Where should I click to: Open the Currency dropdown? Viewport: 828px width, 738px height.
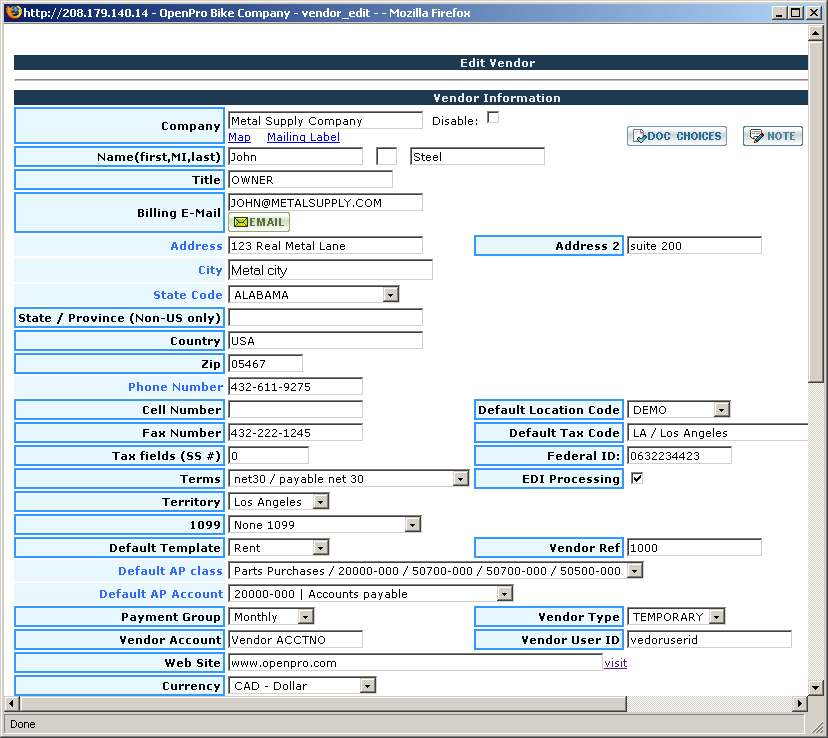303,686
